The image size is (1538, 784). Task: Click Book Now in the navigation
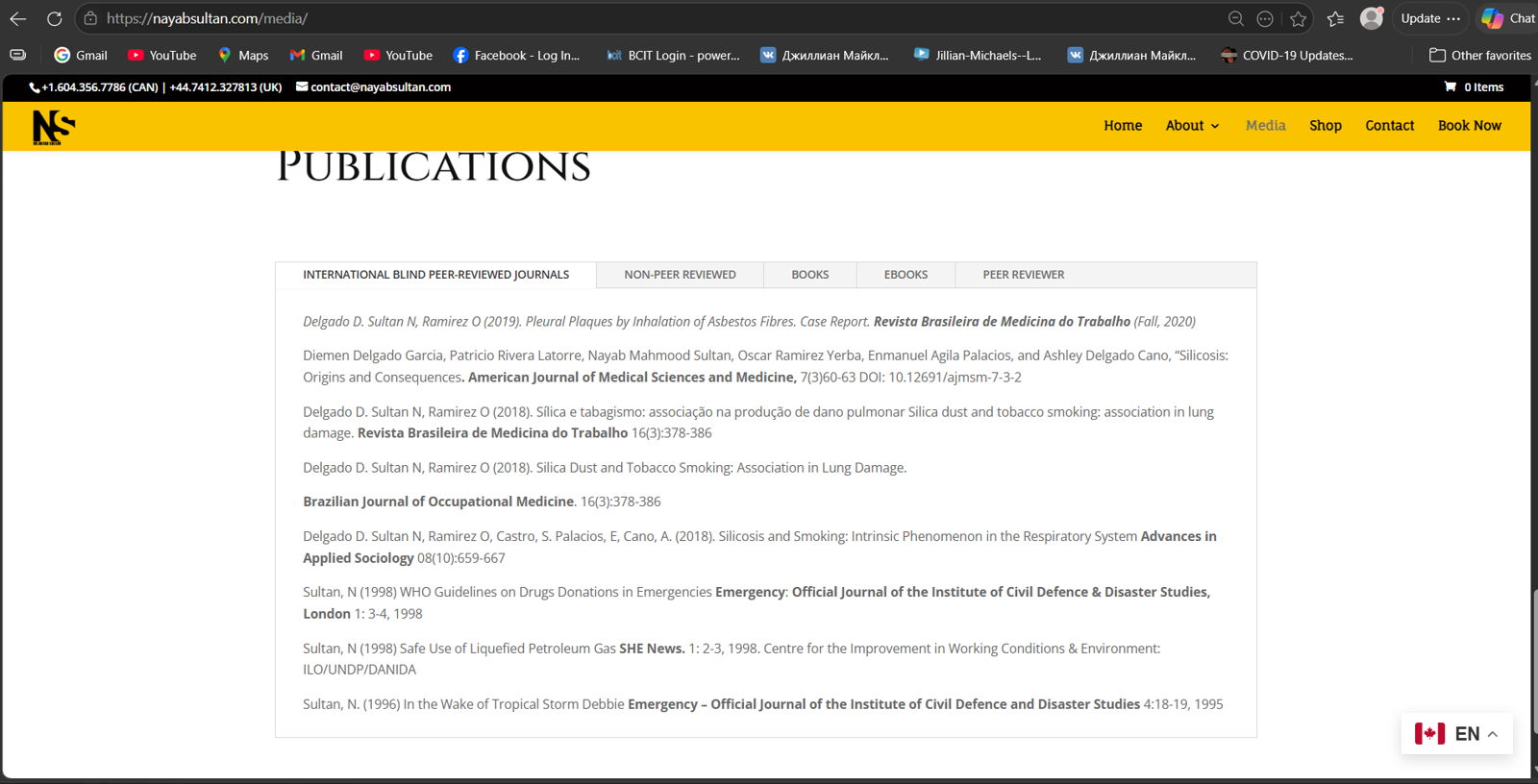[1469, 126]
